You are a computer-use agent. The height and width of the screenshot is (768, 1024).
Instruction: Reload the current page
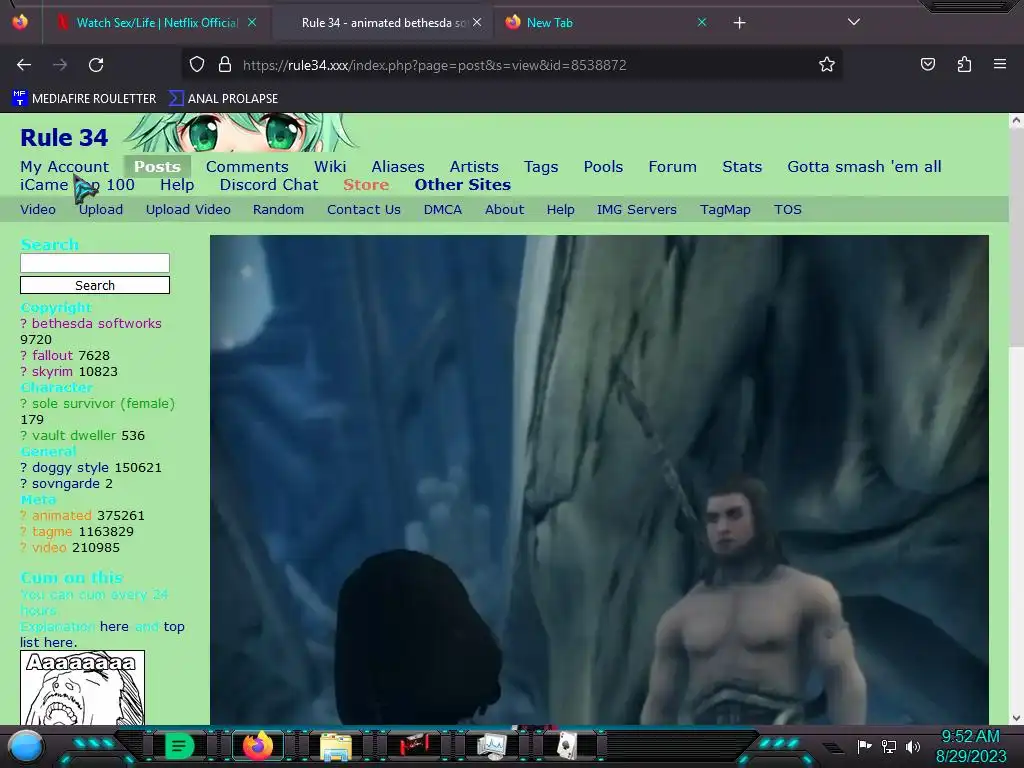pos(96,65)
